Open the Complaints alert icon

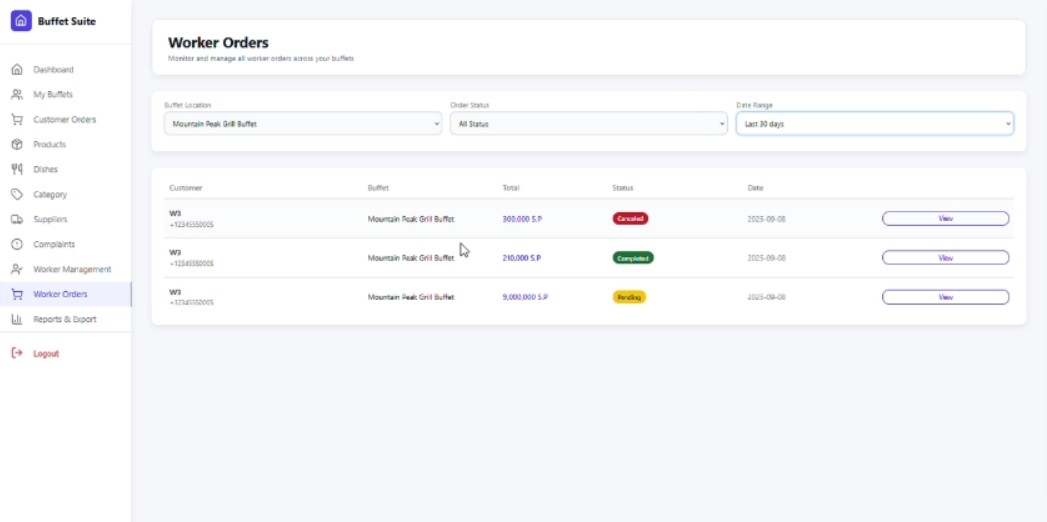pyautogui.click(x=17, y=245)
